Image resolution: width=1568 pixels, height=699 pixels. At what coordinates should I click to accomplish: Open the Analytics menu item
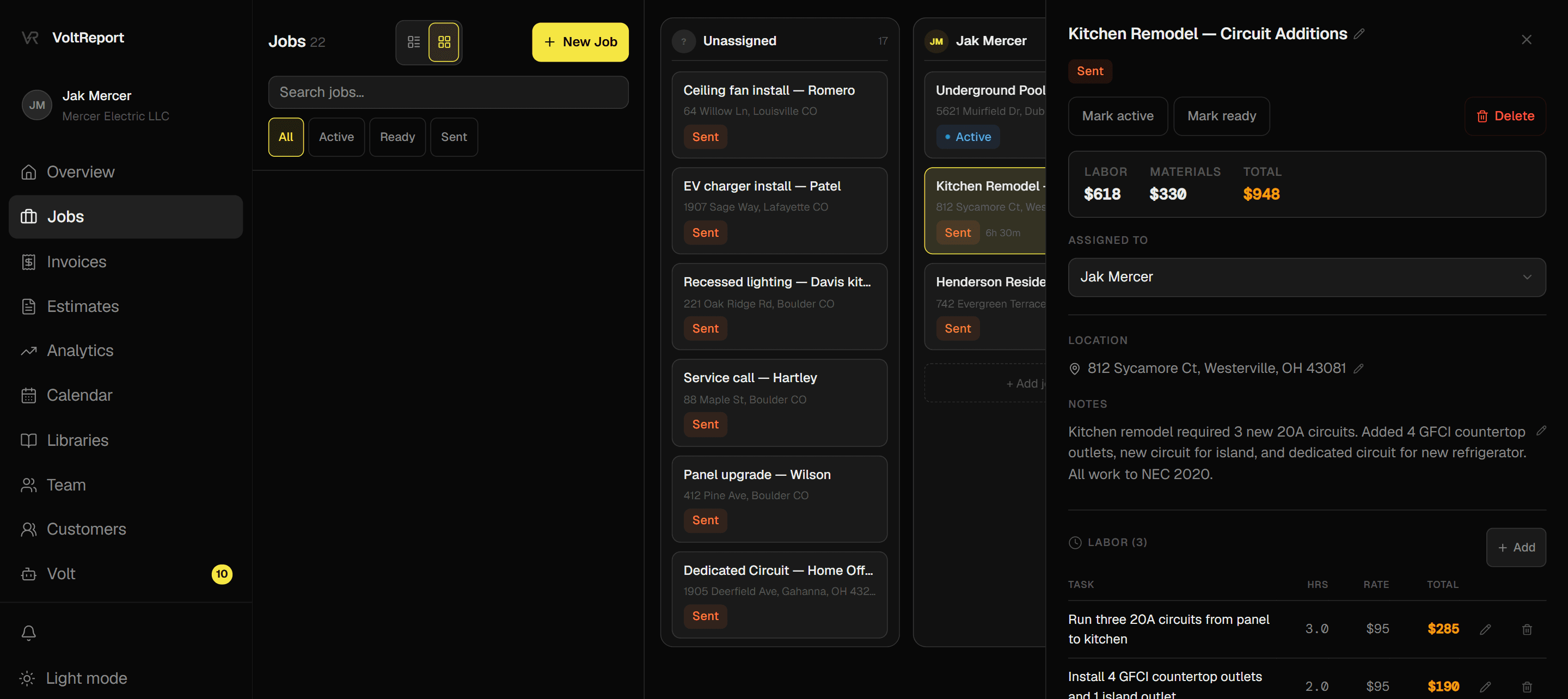[x=126, y=351]
